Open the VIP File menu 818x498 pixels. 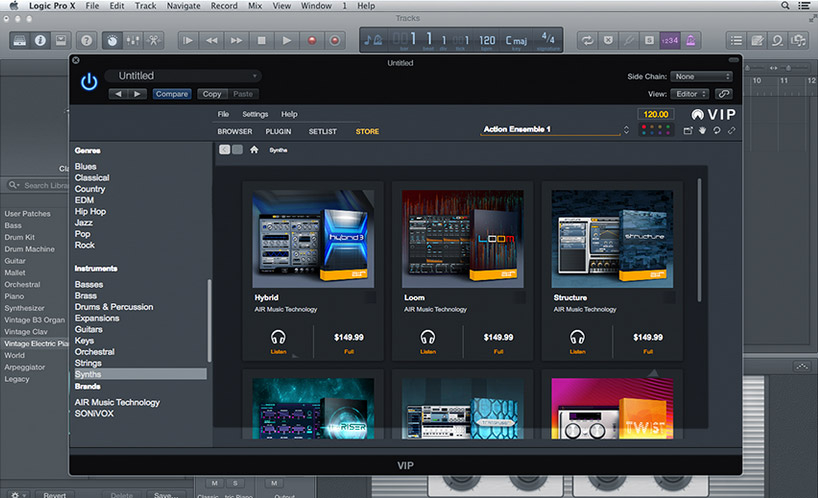click(x=223, y=114)
